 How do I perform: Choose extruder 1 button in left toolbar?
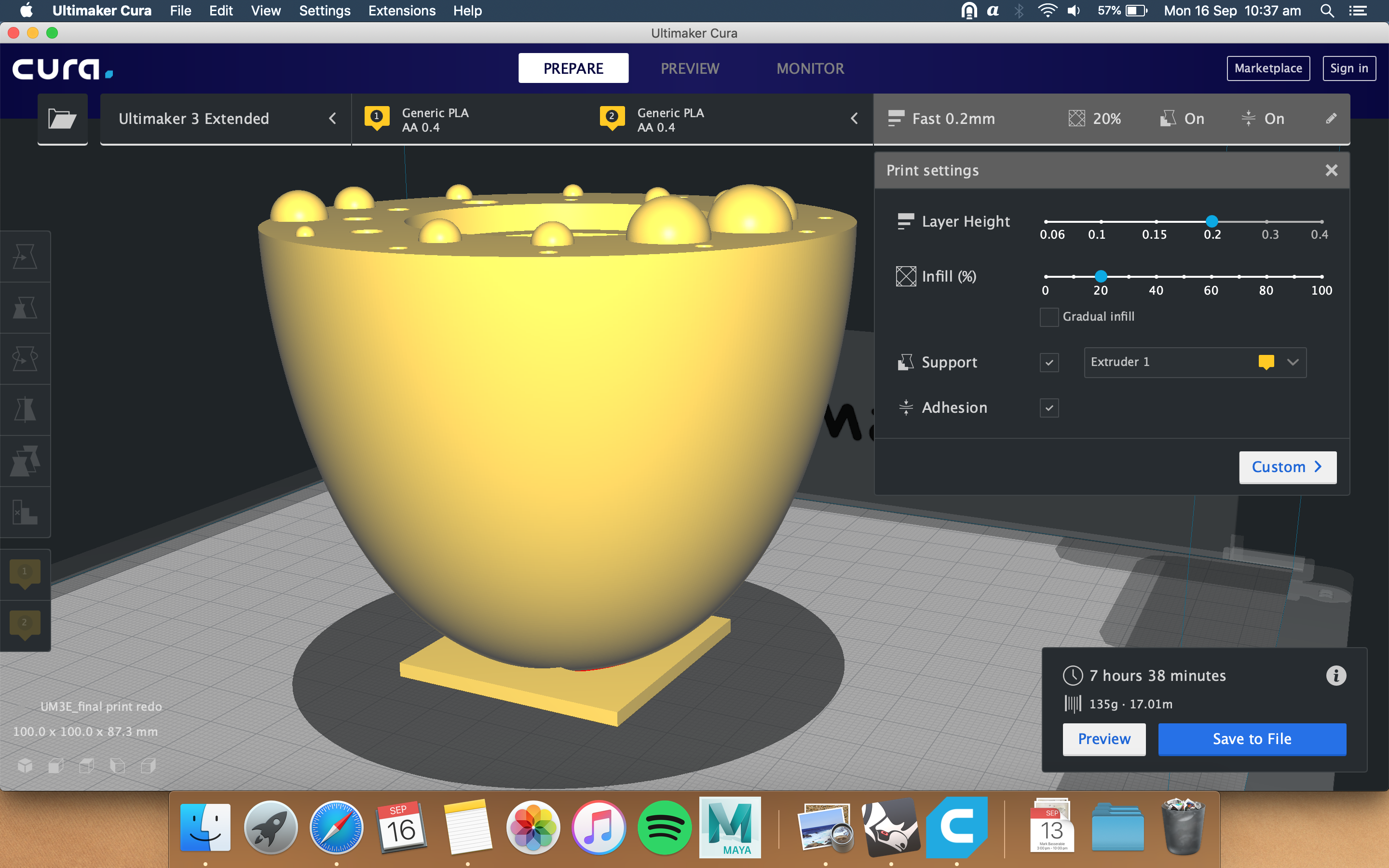pyautogui.click(x=25, y=574)
